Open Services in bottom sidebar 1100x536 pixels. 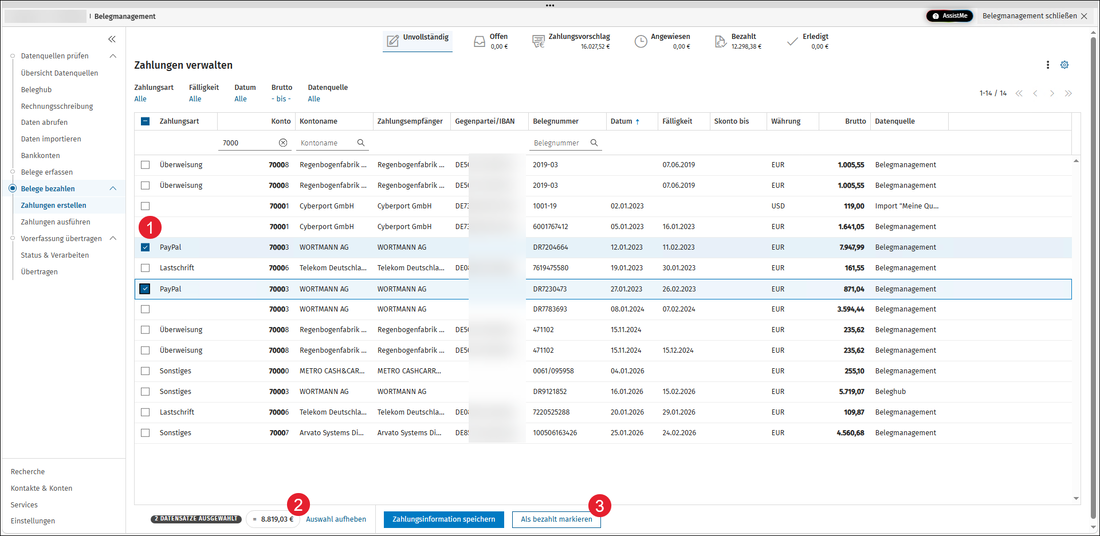24,504
